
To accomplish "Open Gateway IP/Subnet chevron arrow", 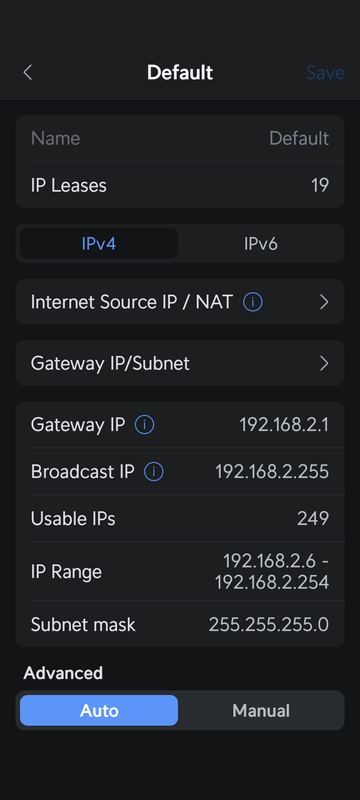I will [x=324, y=363].
